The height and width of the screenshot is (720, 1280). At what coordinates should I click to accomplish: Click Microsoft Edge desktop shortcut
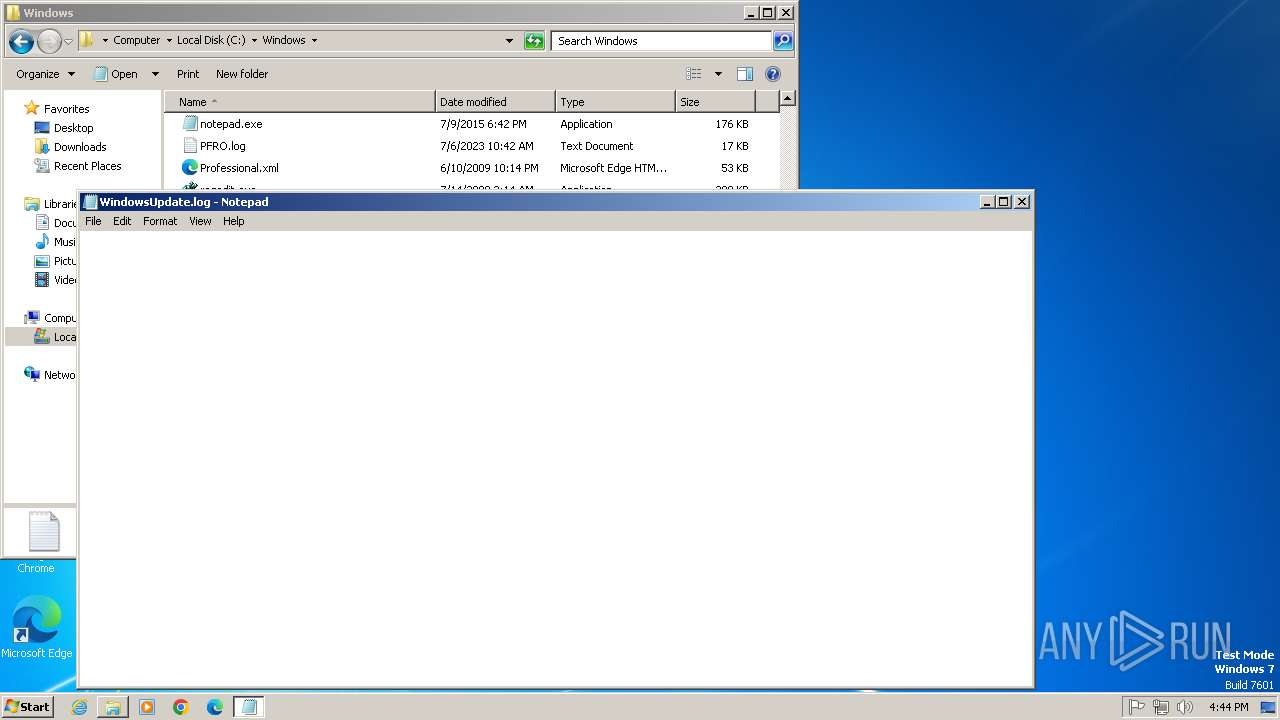coord(37,627)
